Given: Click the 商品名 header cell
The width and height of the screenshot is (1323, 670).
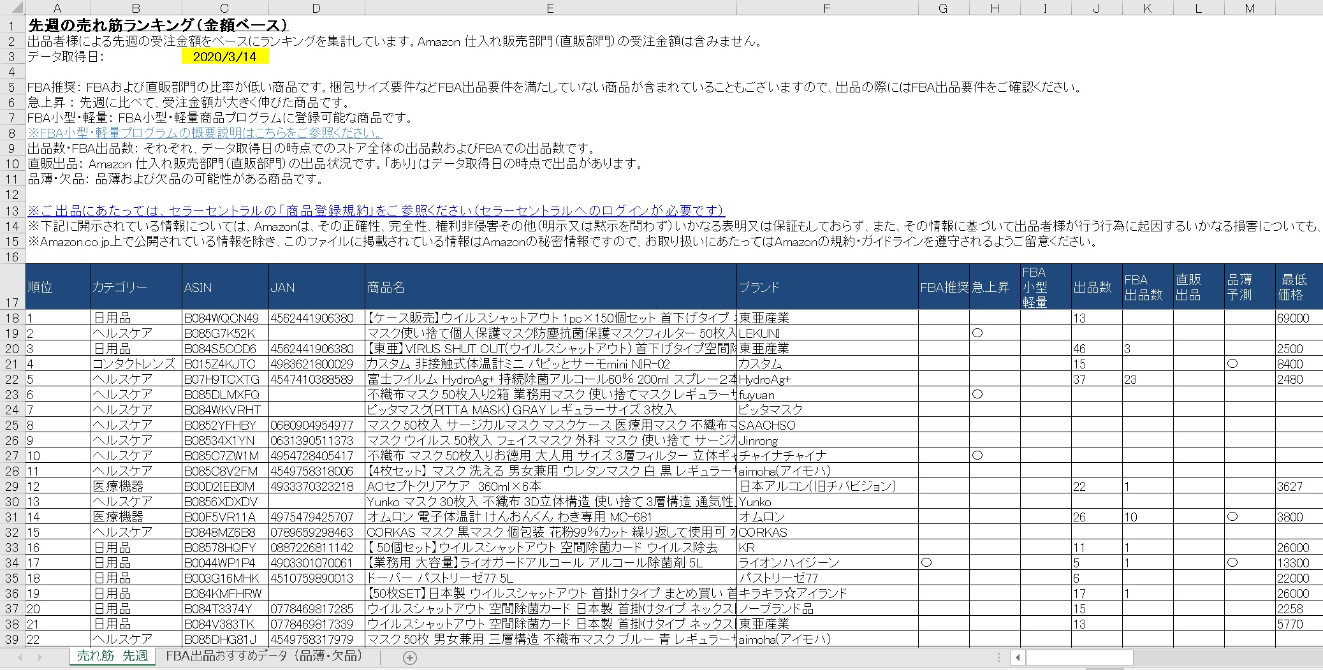Looking at the screenshot, I should click(x=550, y=287).
